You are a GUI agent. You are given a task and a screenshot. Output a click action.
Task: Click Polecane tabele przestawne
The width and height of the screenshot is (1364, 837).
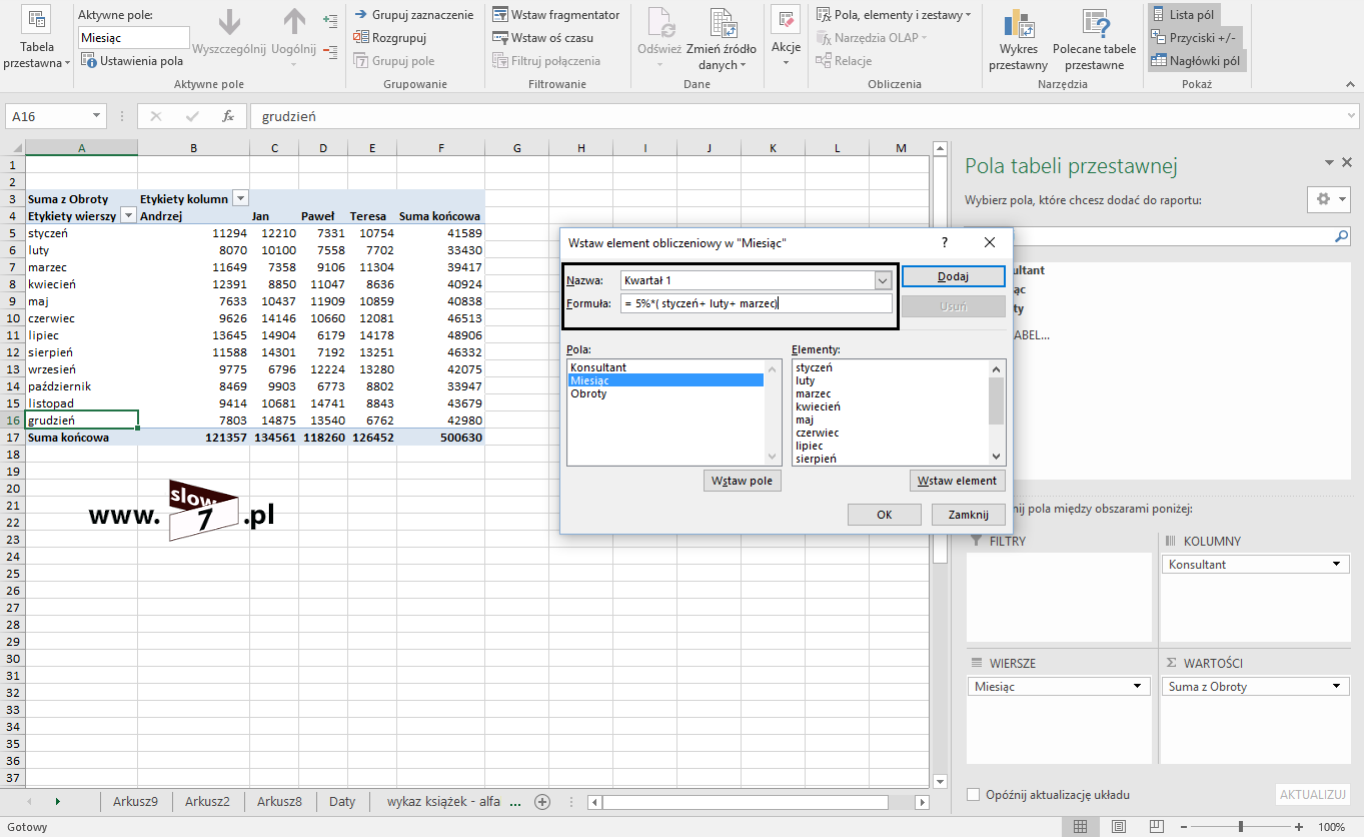[1094, 40]
